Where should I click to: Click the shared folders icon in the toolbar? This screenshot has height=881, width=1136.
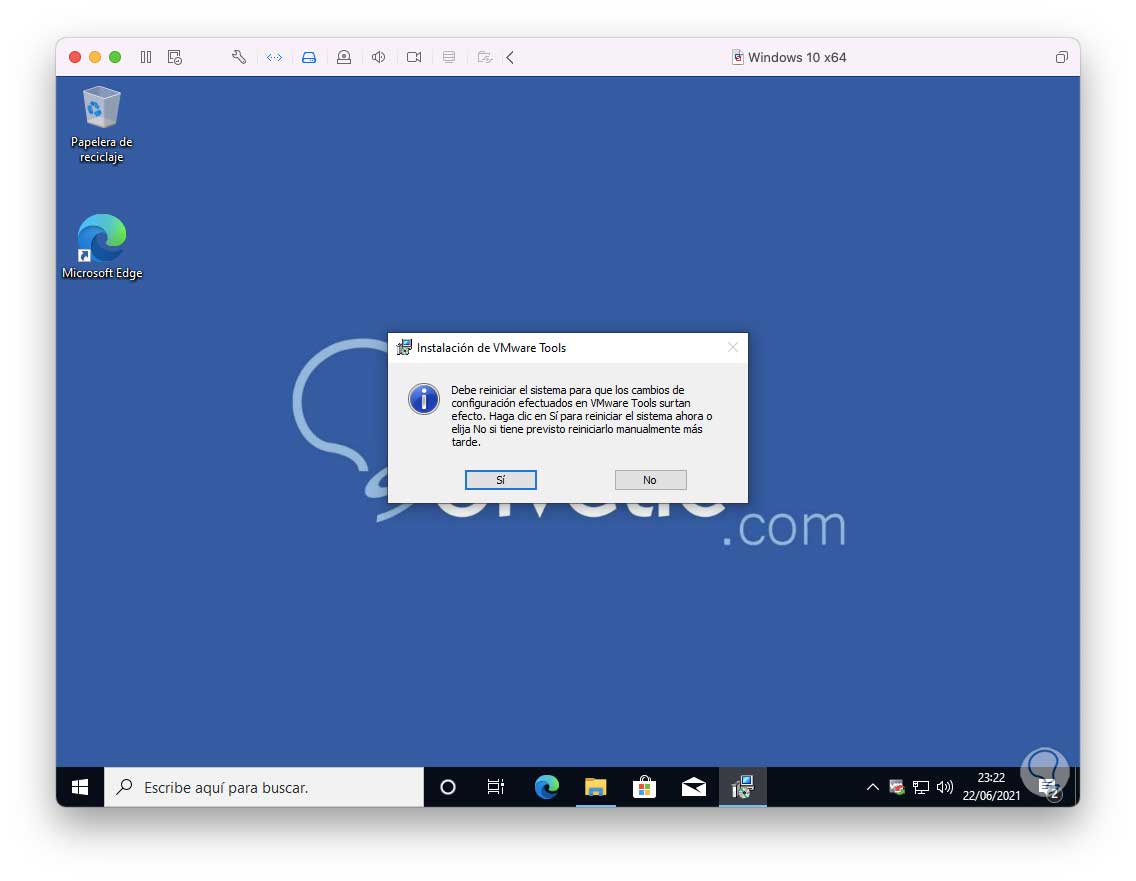coord(485,57)
